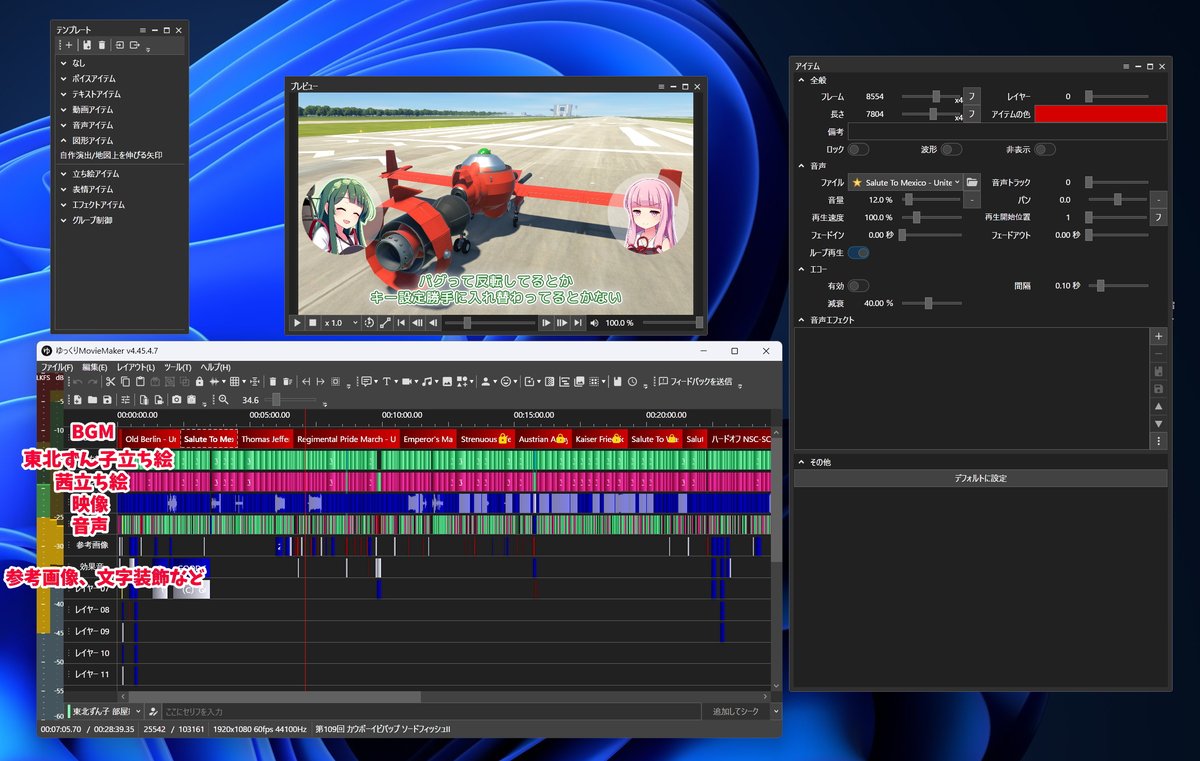Screen dimensions: 1200x761
Task: Add an image item with the picture icon
Action: (x=447, y=382)
